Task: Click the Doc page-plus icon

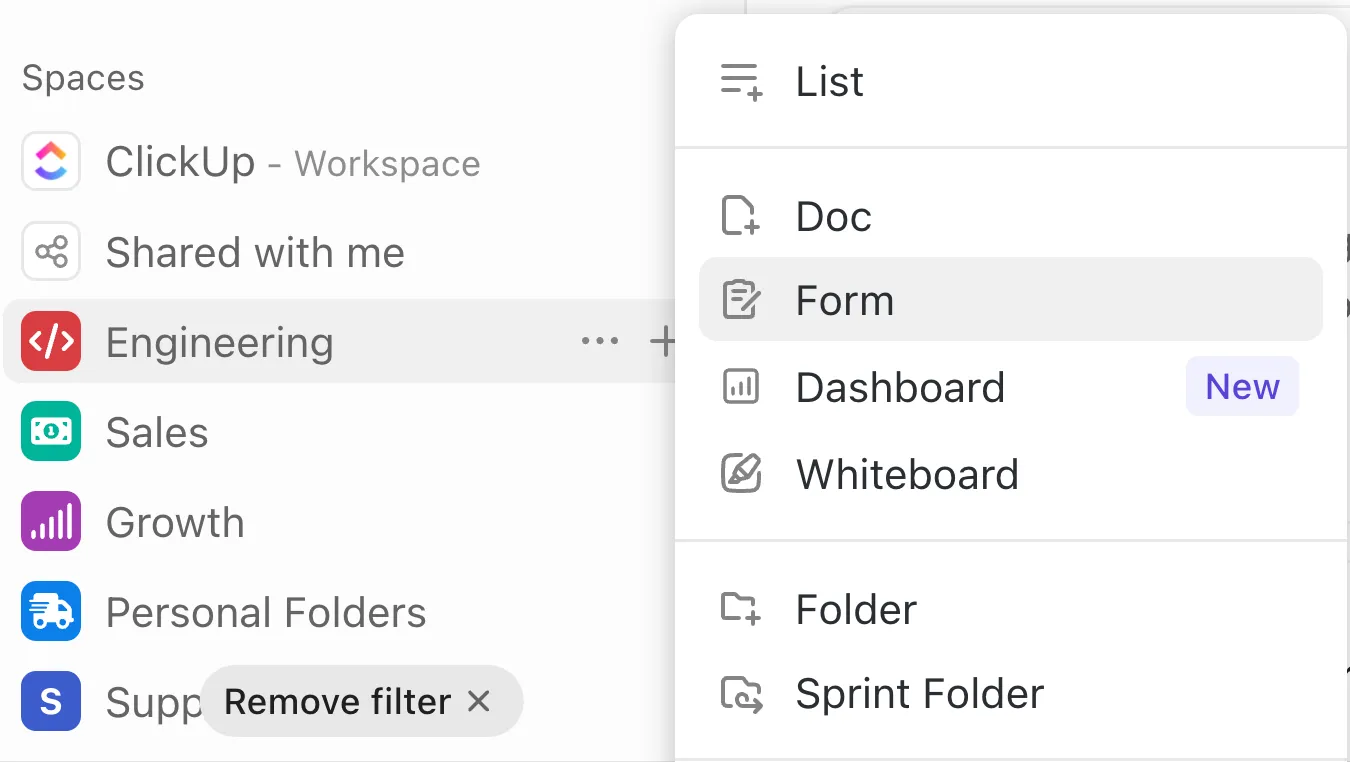Action: pos(741,216)
